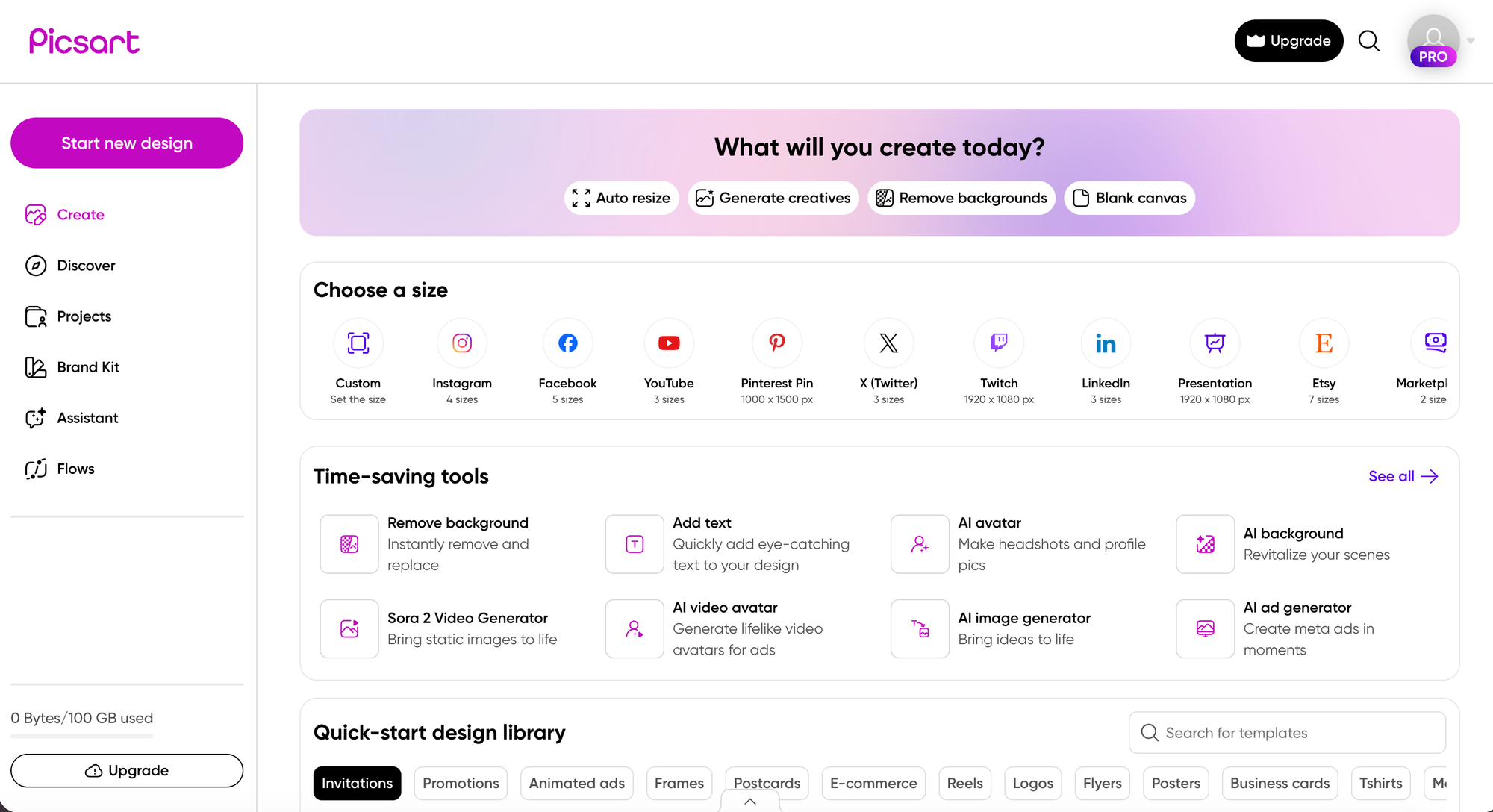Launch the AI avatar tool icon
The image size is (1493, 812).
(x=920, y=544)
